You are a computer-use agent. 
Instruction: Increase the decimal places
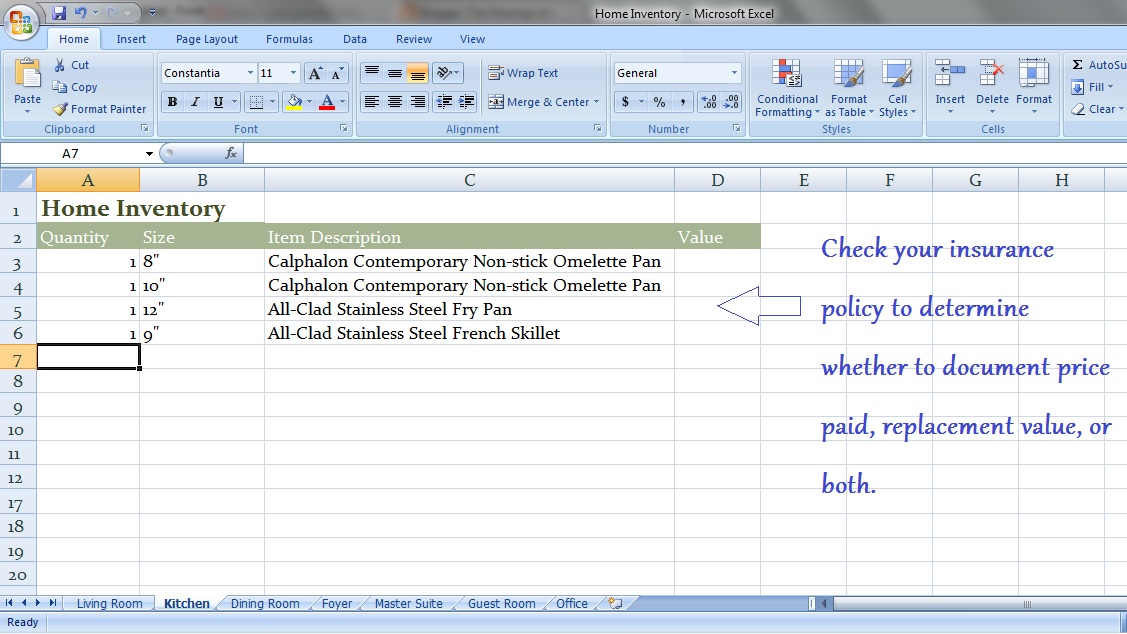click(709, 102)
